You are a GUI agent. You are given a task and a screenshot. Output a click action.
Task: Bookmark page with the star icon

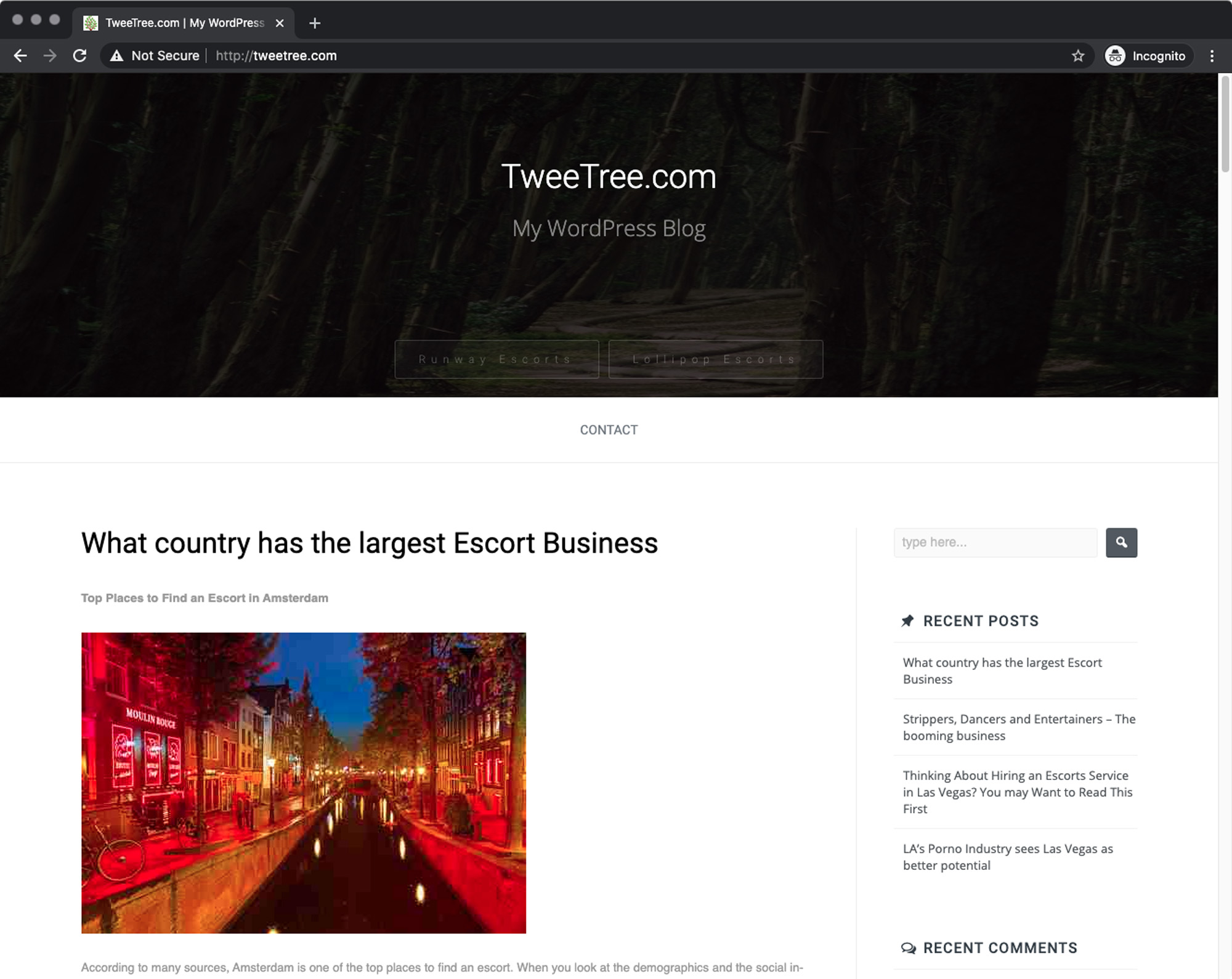pyautogui.click(x=1077, y=56)
